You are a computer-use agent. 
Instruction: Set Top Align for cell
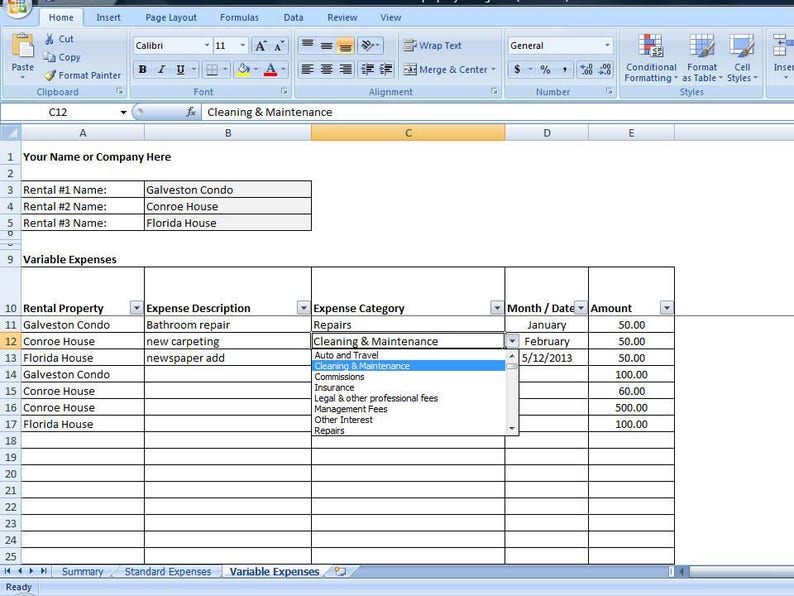tap(307, 46)
